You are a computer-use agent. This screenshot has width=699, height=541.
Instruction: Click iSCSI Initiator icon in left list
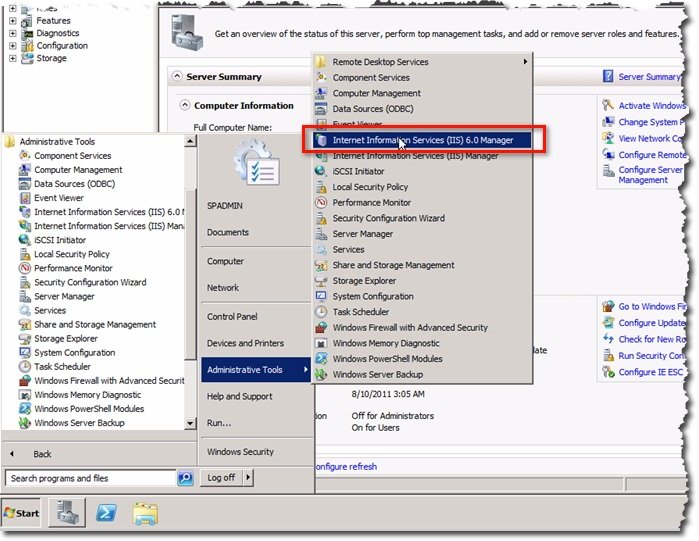click(25, 240)
